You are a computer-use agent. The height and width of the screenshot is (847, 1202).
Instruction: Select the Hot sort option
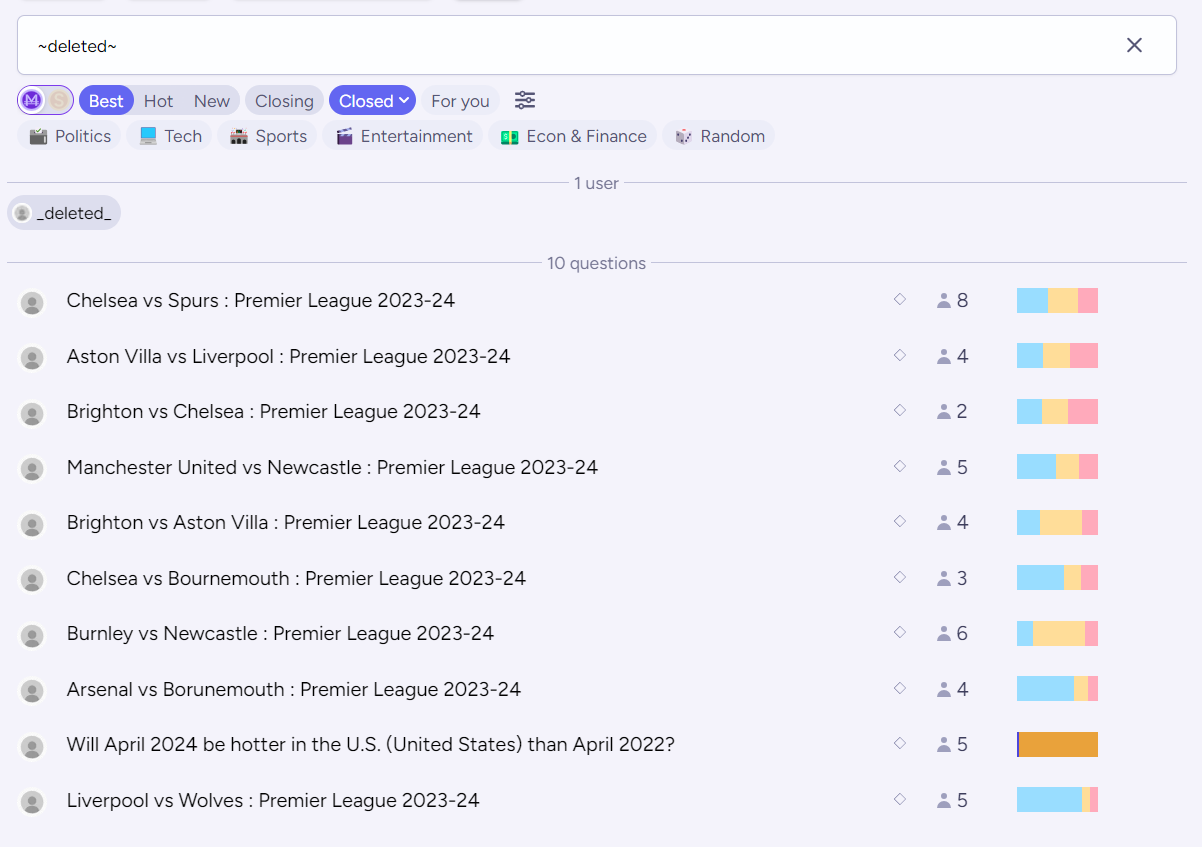coord(158,101)
